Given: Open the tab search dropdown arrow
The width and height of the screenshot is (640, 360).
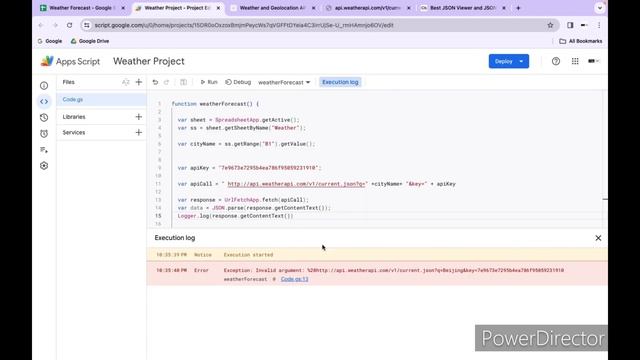Looking at the screenshot, I should click(599, 8).
